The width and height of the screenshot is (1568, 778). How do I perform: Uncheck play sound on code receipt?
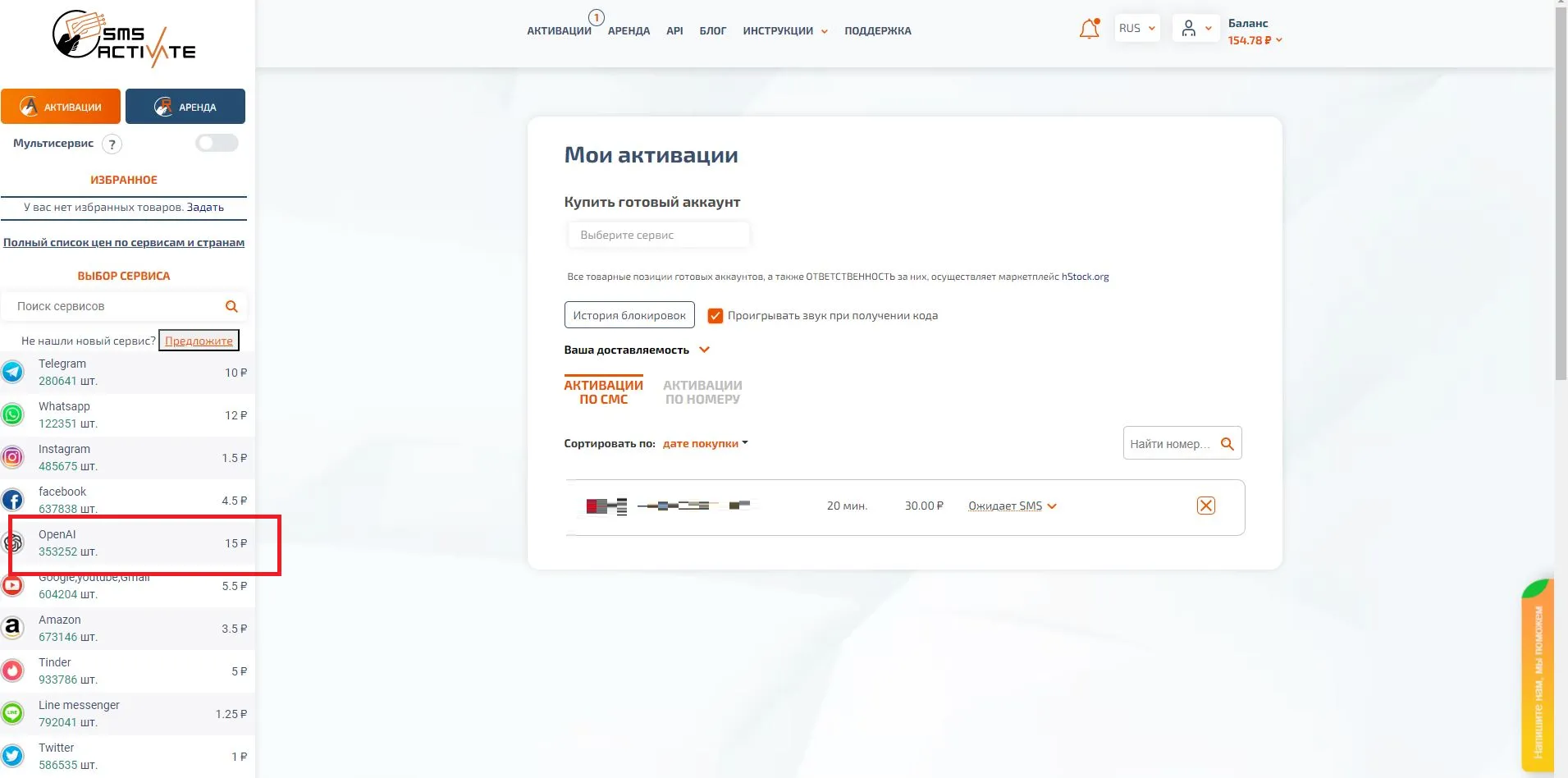pos(715,316)
